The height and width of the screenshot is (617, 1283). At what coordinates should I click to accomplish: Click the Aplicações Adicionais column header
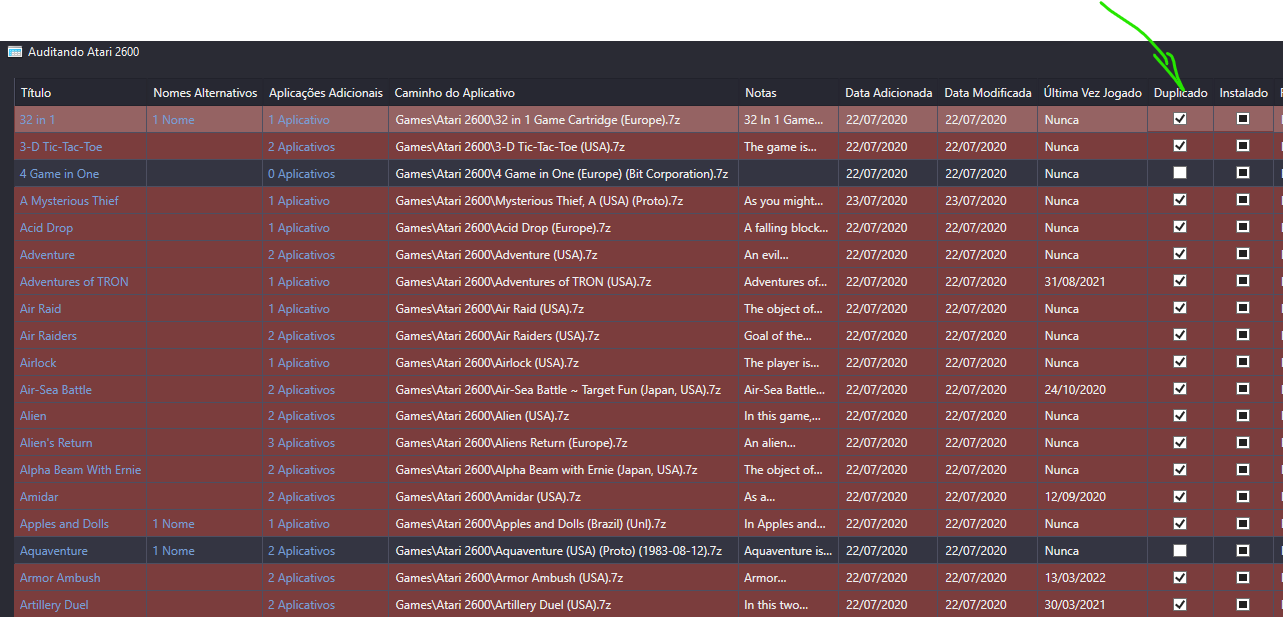[x=326, y=93]
